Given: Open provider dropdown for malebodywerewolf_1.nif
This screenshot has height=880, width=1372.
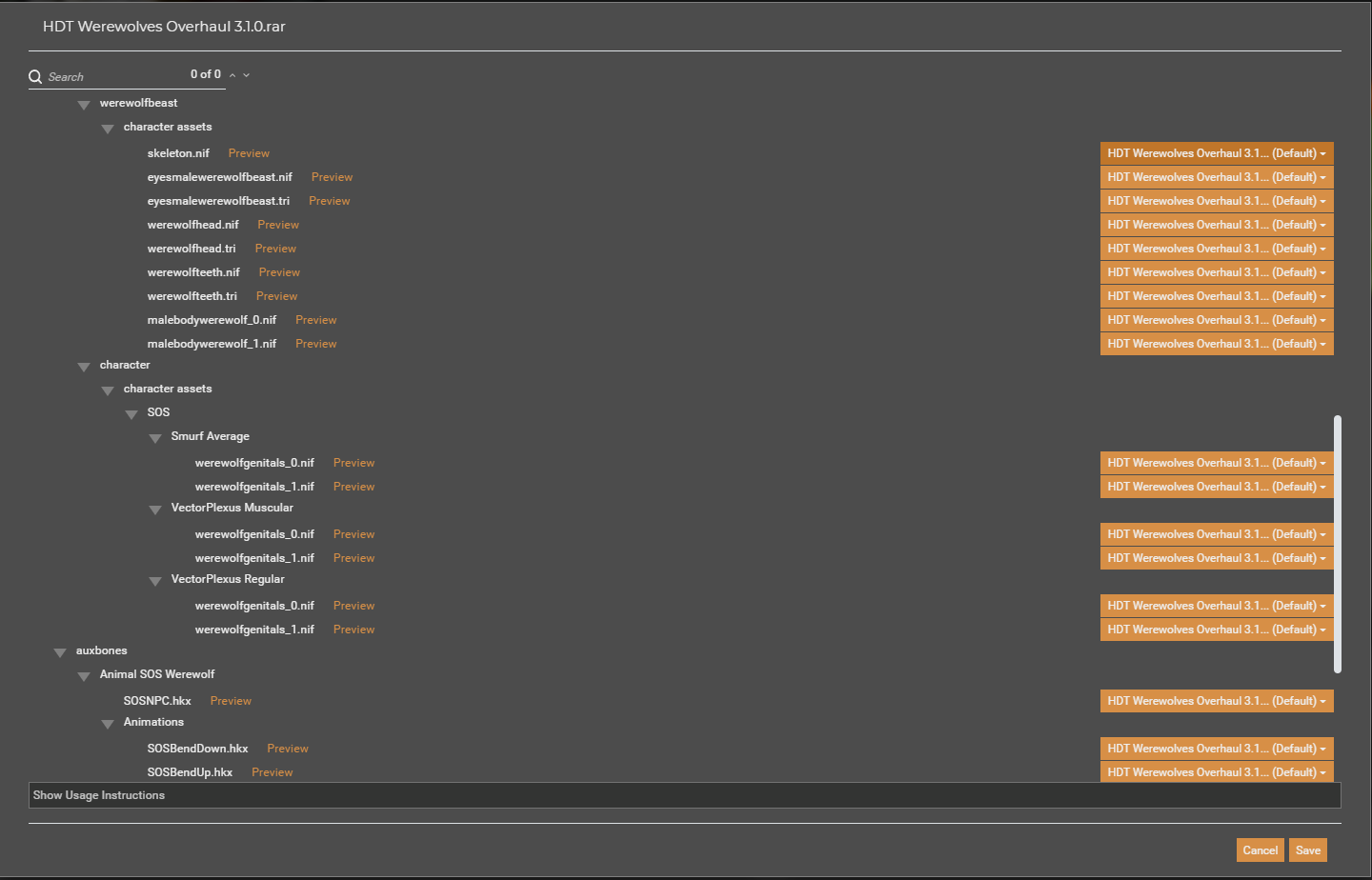Looking at the screenshot, I should [x=1217, y=344].
